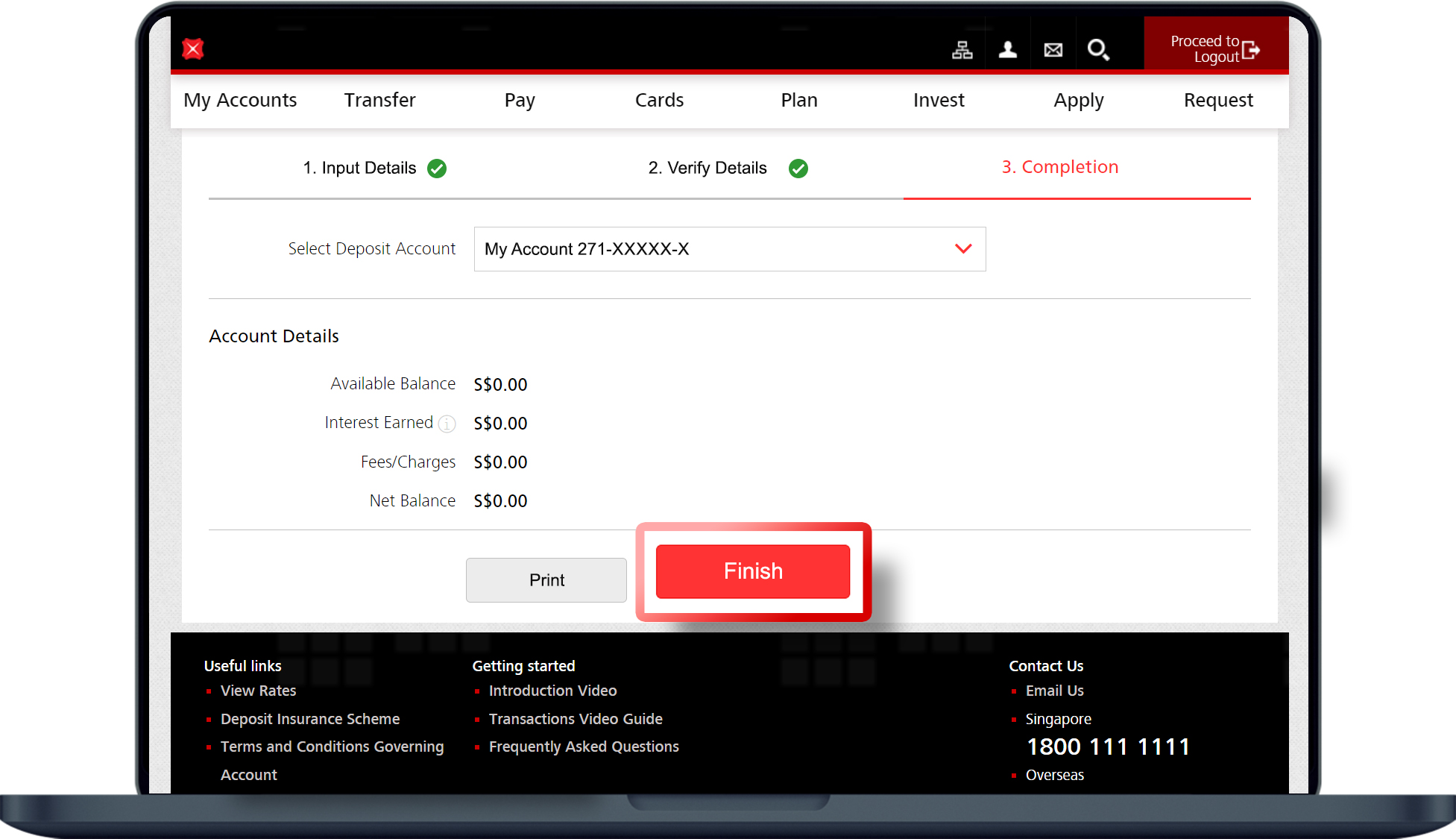Viewport: 1456px width, 839px height.
Task: Open the My Accounts menu
Action: pyautogui.click(x=240, y=100)
